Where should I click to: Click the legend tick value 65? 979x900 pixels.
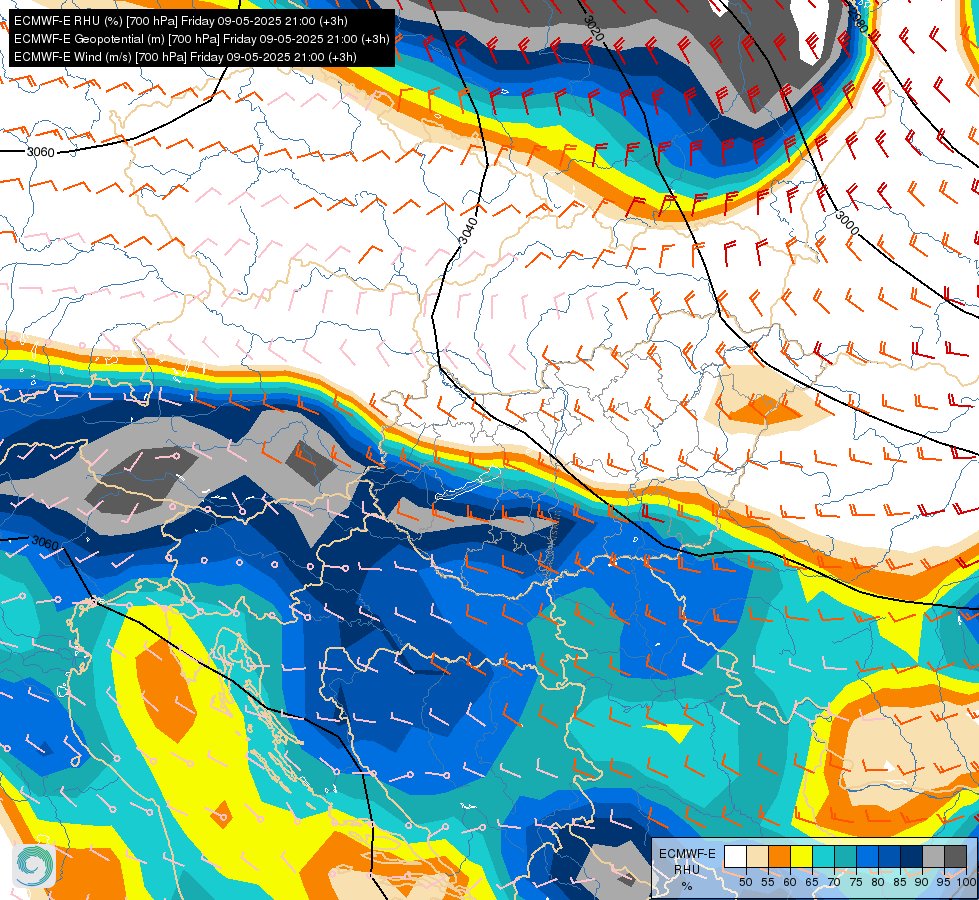pos(812,882)
